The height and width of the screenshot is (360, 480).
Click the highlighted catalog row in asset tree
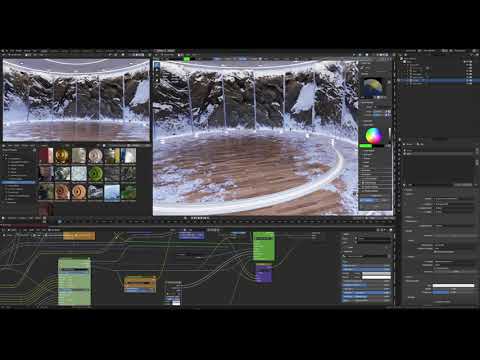coord(18,182)
